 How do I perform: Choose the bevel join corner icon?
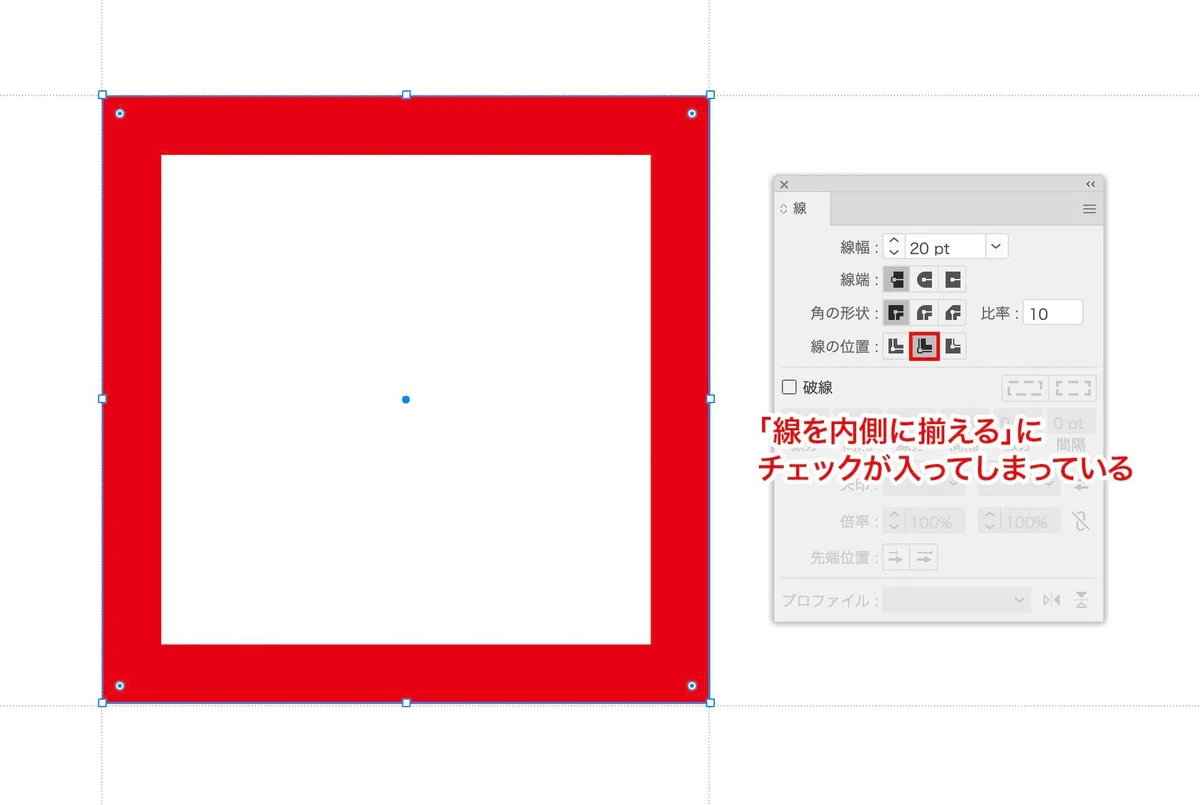coord(954,313)
